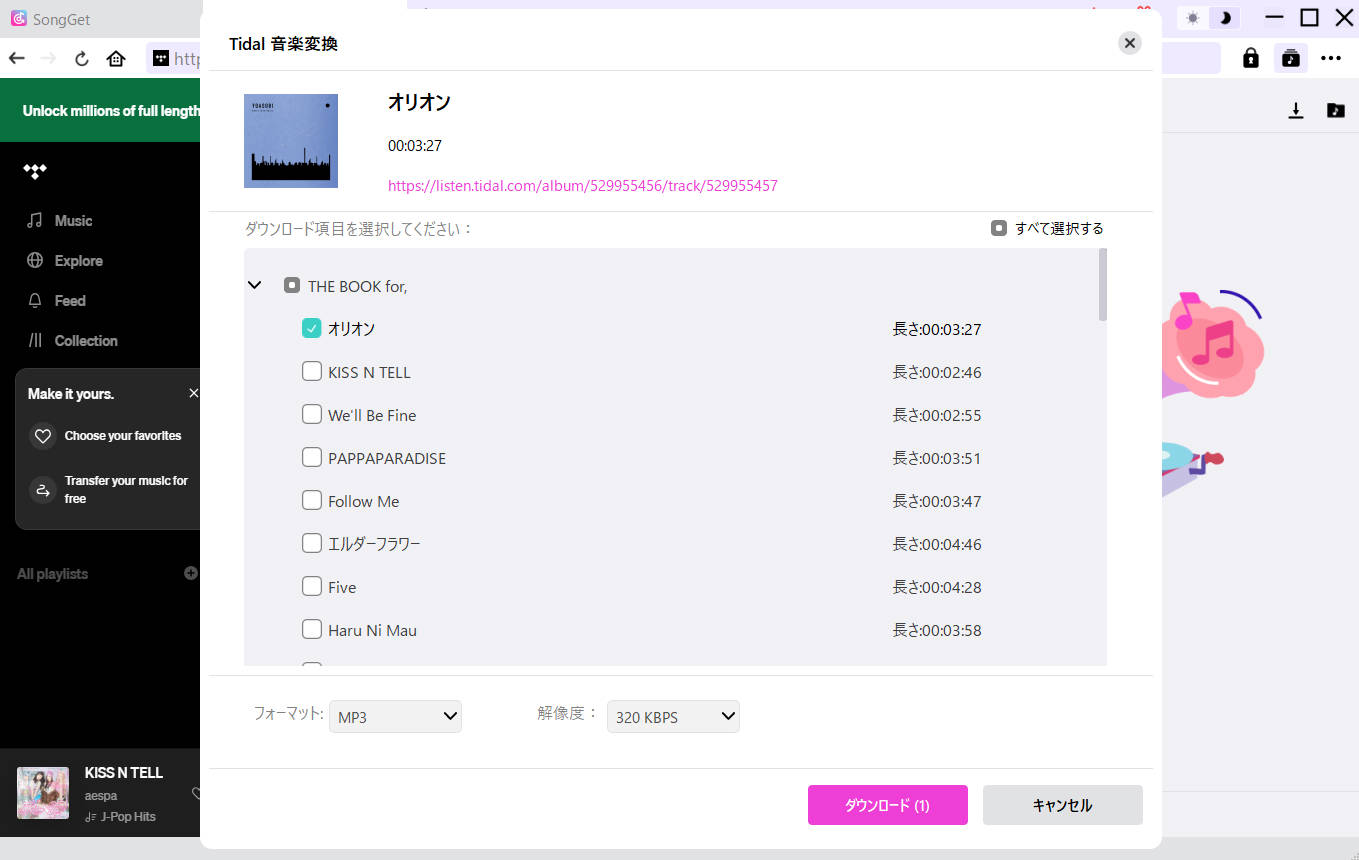Add a new playlist with plus icon
Image resolution: width=1359 pixels, height=860 pixels.
(x=191, y=573)
